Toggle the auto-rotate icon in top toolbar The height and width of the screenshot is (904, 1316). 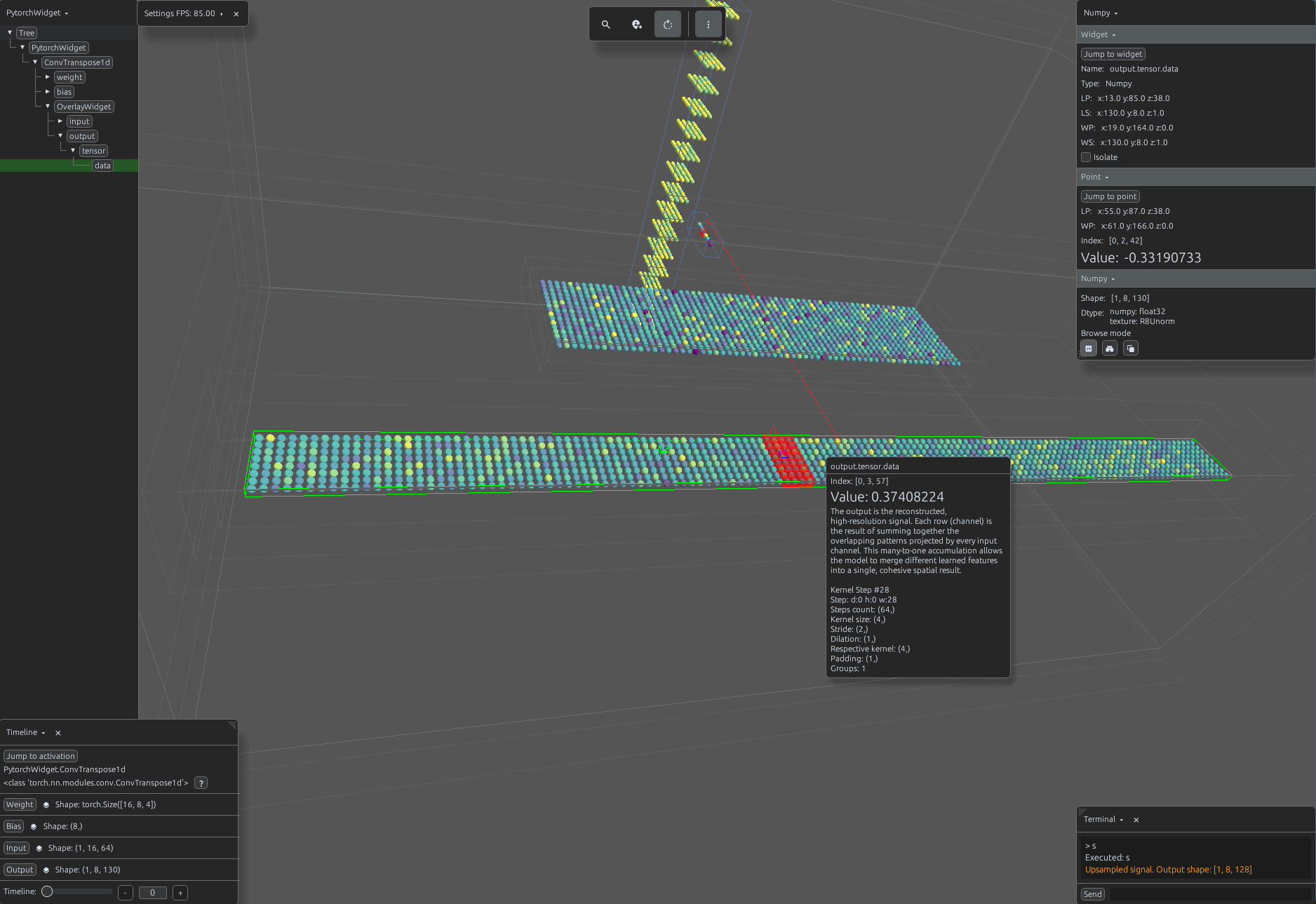(x=667, y=25)
